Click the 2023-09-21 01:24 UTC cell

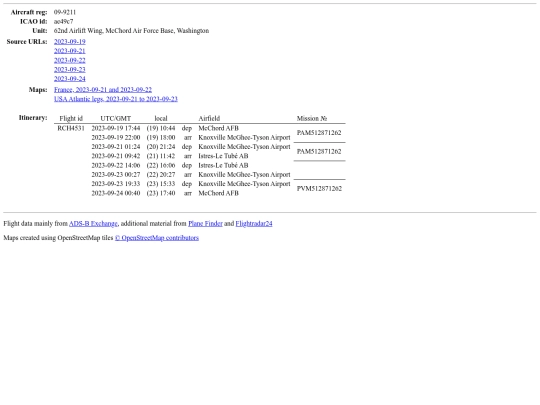point(116,147)
